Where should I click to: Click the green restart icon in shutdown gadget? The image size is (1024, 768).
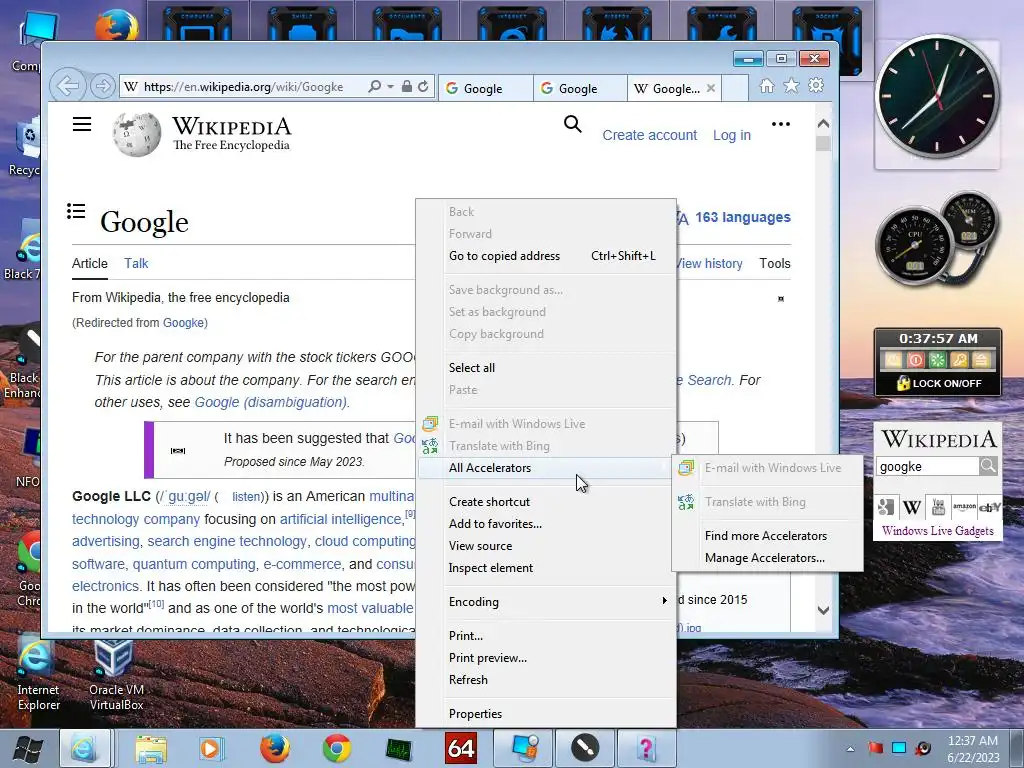click(x=937, y=360)
